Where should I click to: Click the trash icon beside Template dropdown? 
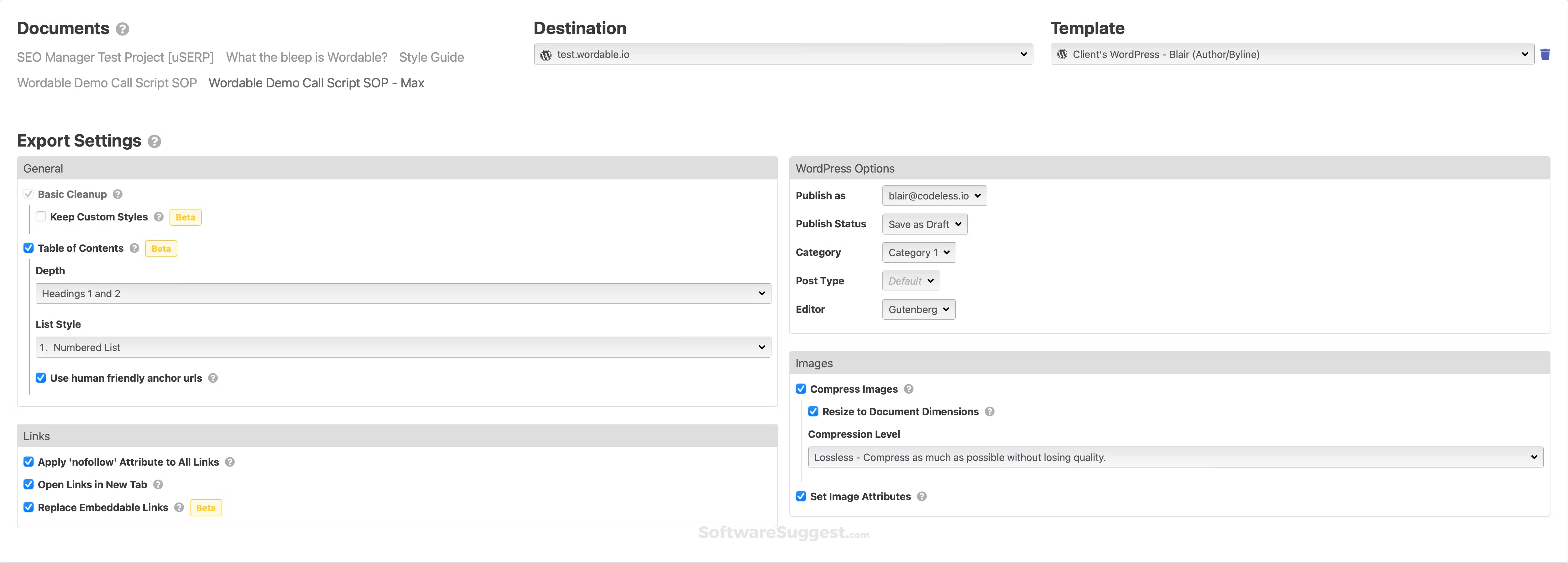click(1545, 55)
